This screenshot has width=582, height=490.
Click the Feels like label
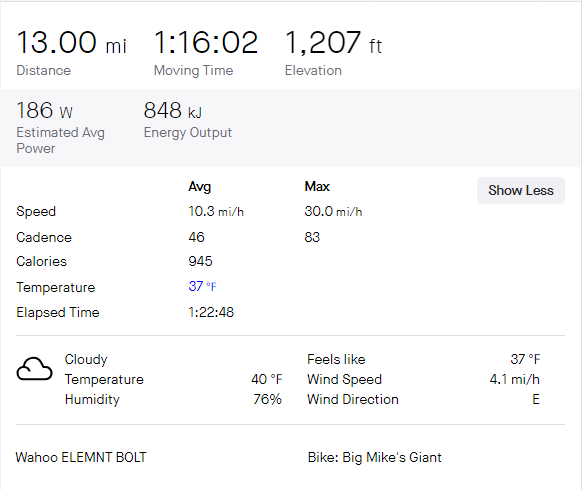pyautogui.click(x=336, y=359)
